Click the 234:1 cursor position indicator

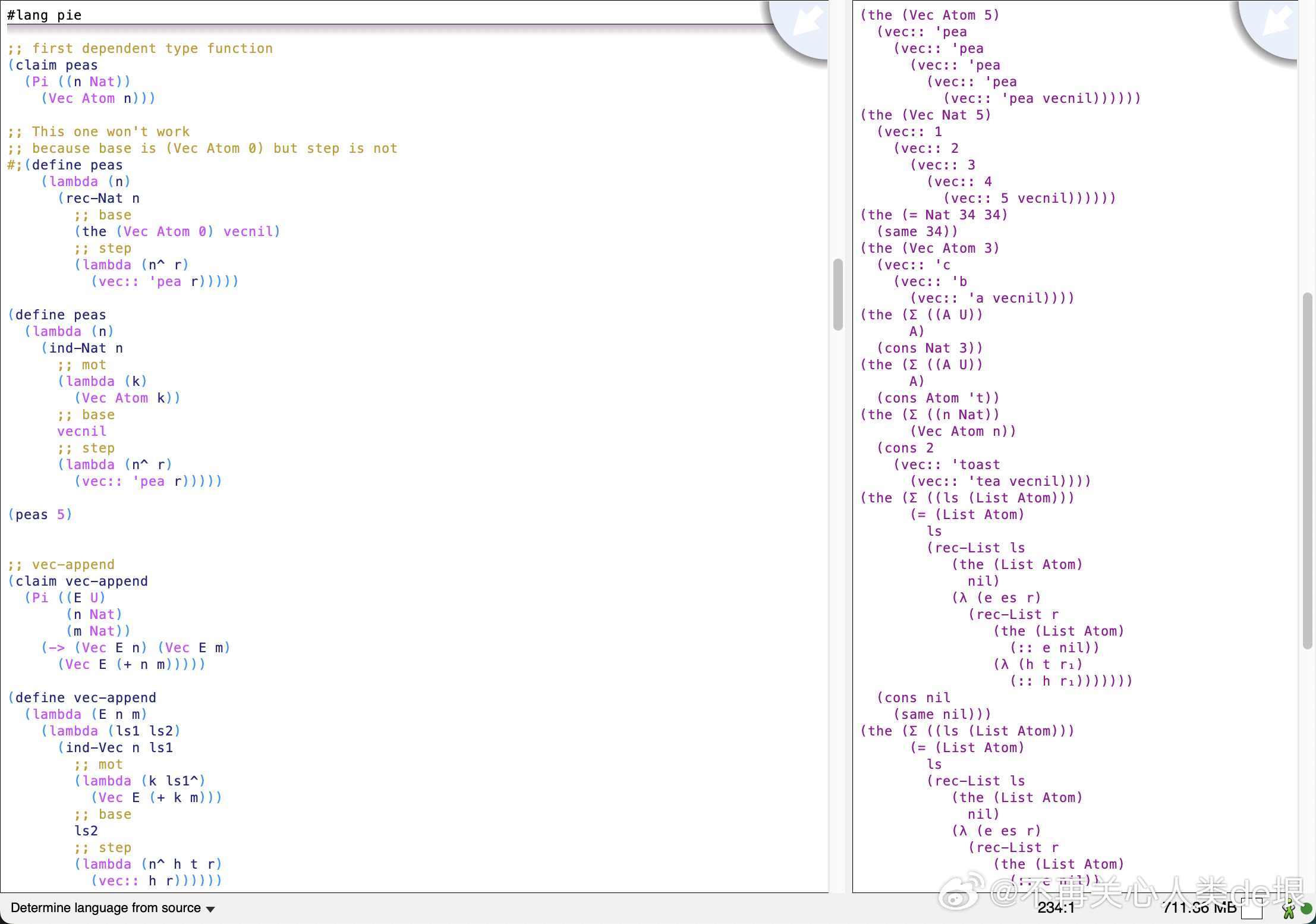[1056, 908]
